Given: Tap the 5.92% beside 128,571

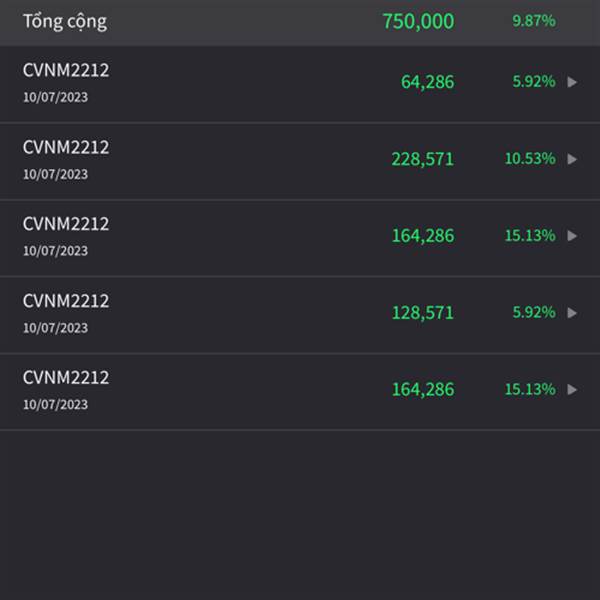Looking at the screenshot, I should [534, 312].
